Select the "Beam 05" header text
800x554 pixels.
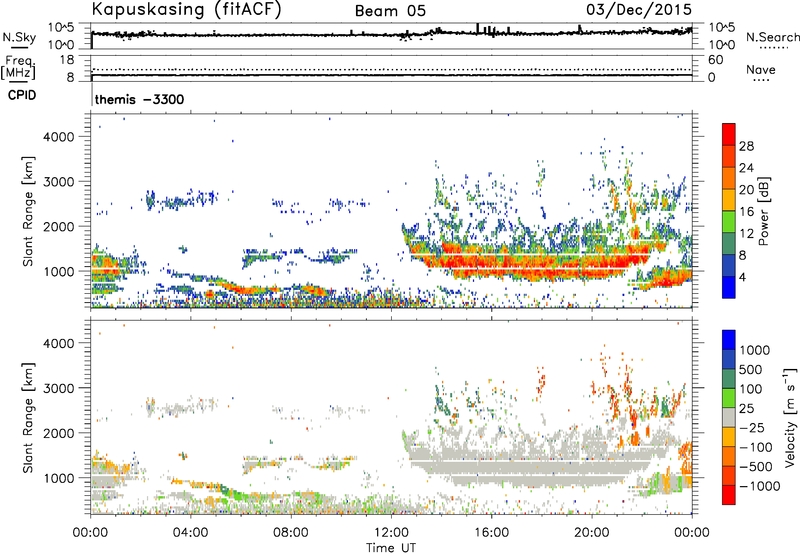coord(390,11)
